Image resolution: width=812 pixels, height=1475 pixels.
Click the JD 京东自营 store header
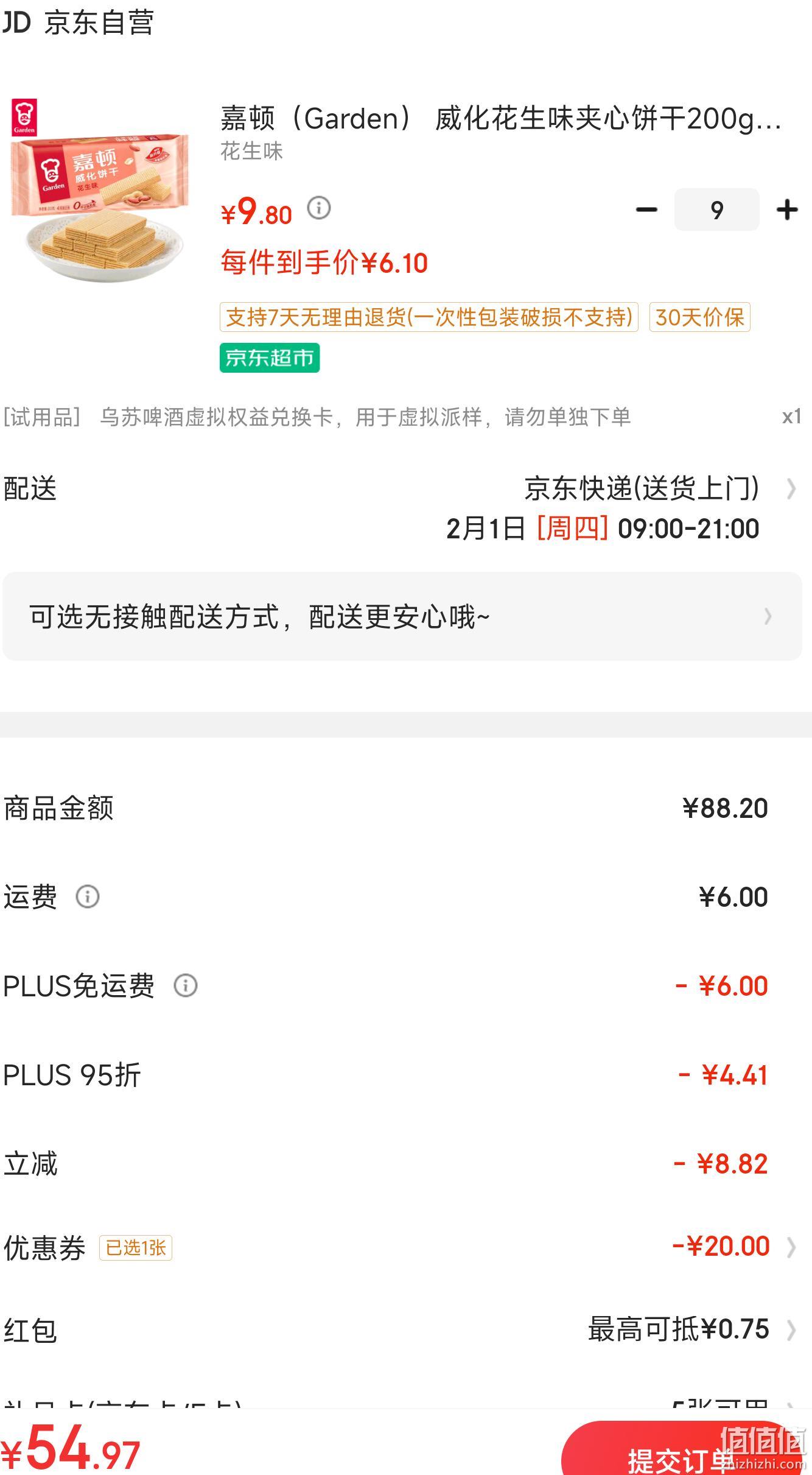78,23
